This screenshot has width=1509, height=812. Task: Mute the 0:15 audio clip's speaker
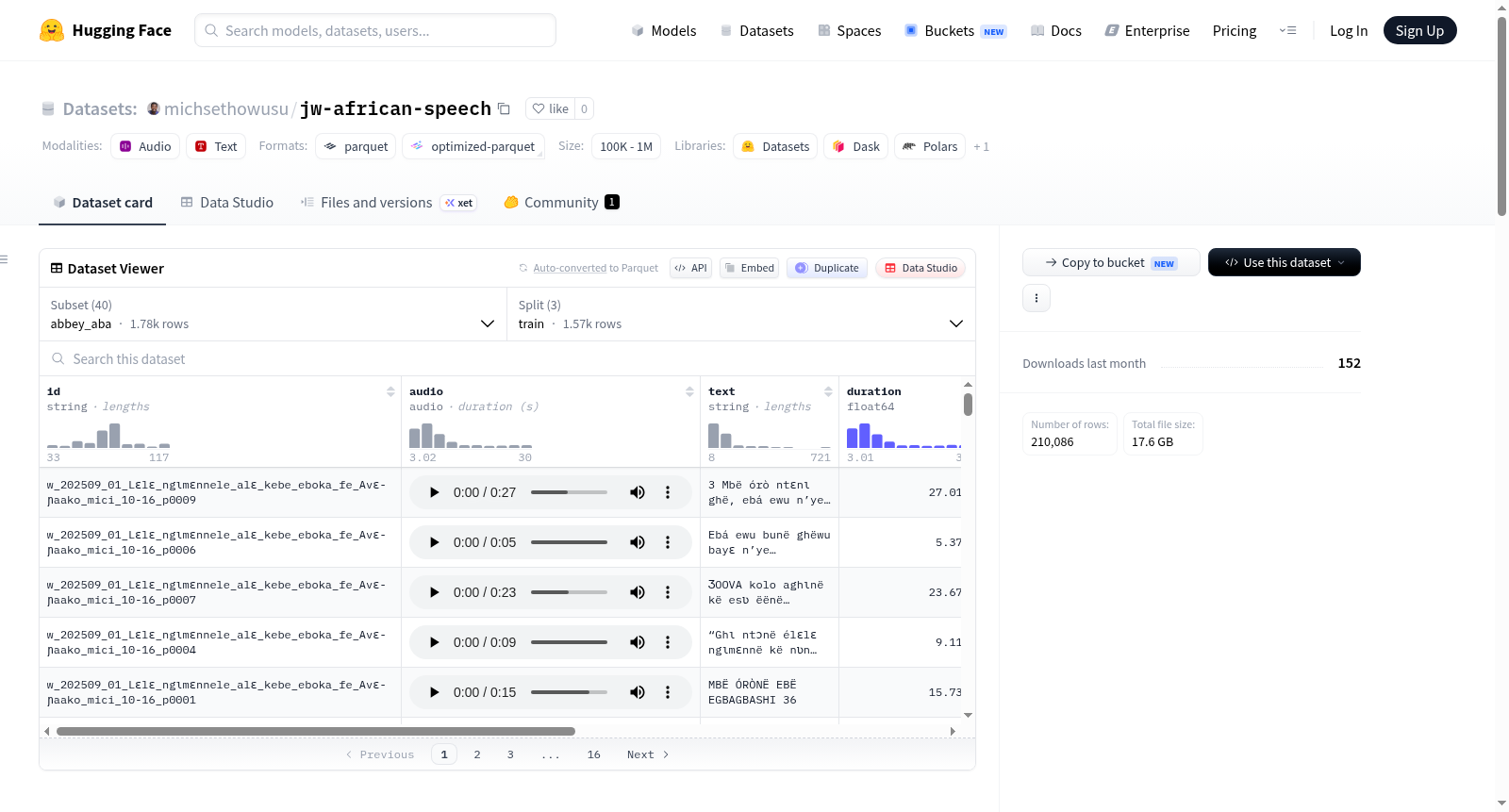638,692
